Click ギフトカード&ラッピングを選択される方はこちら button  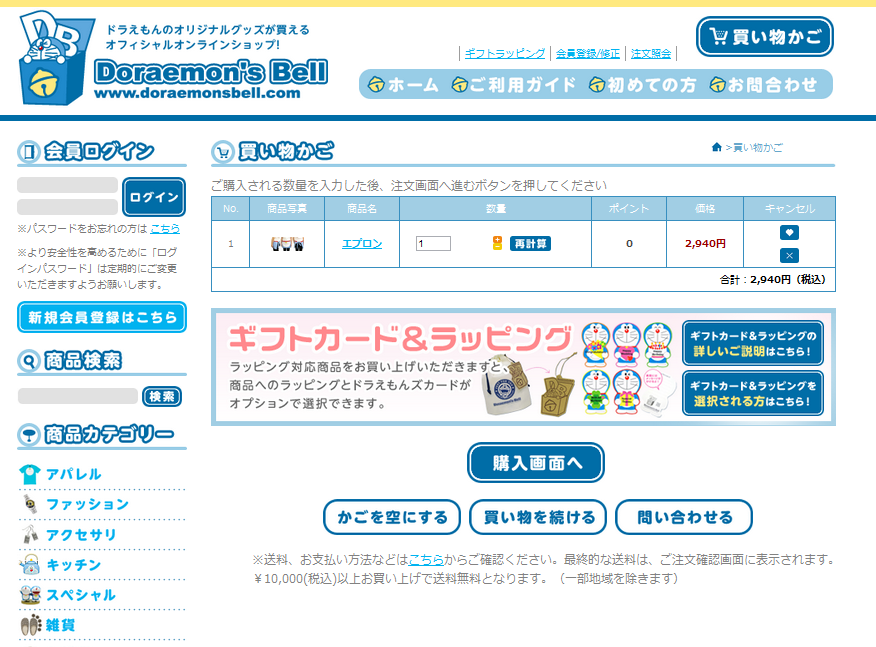(753, 393)
